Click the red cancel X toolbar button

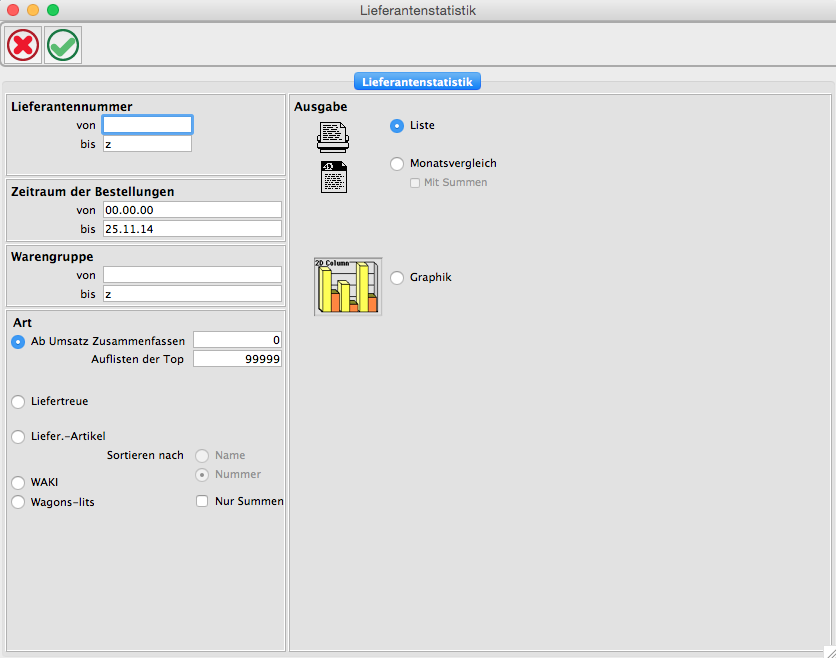click(23, 45)
